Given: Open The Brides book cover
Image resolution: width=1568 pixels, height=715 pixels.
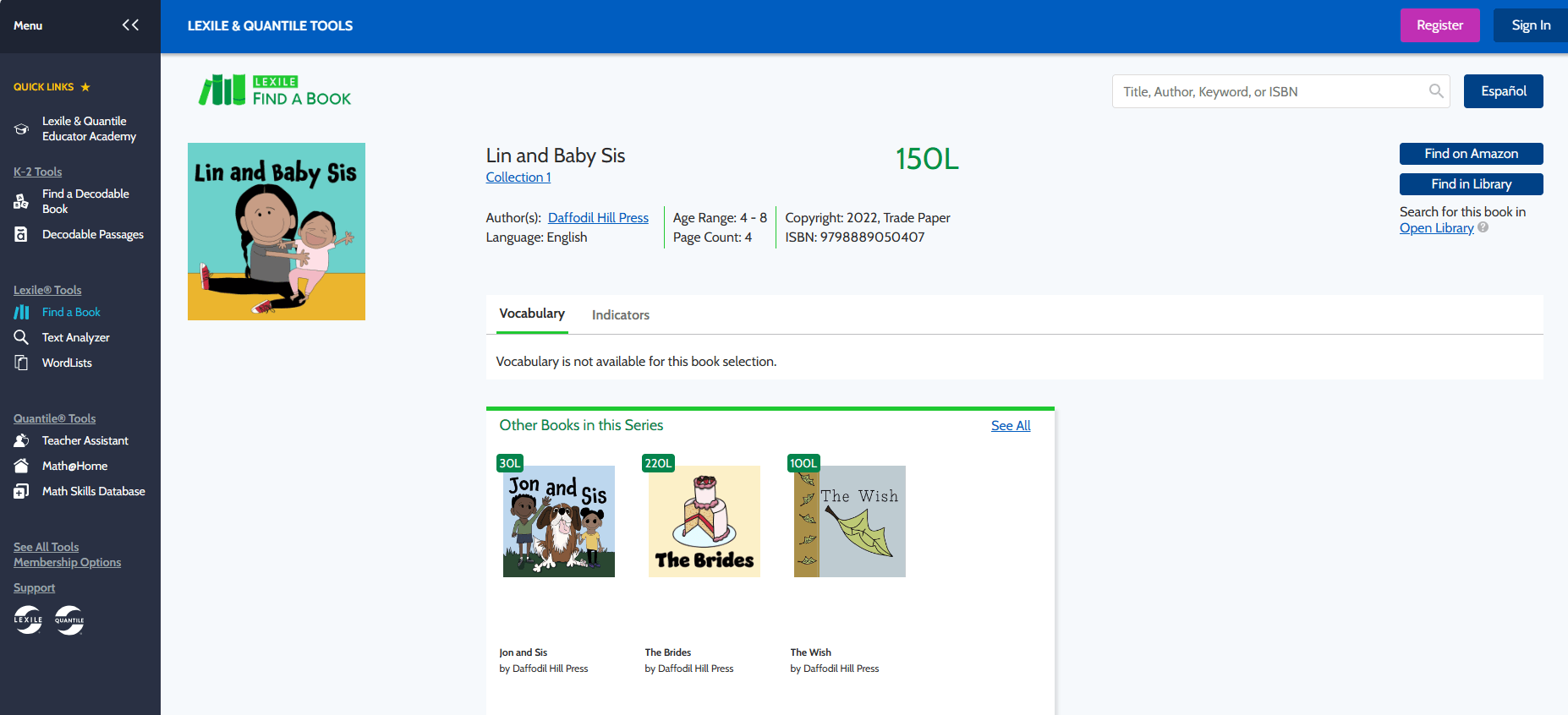Looking at the screenshot, I should pyautogui.click(x=705, y=521).
